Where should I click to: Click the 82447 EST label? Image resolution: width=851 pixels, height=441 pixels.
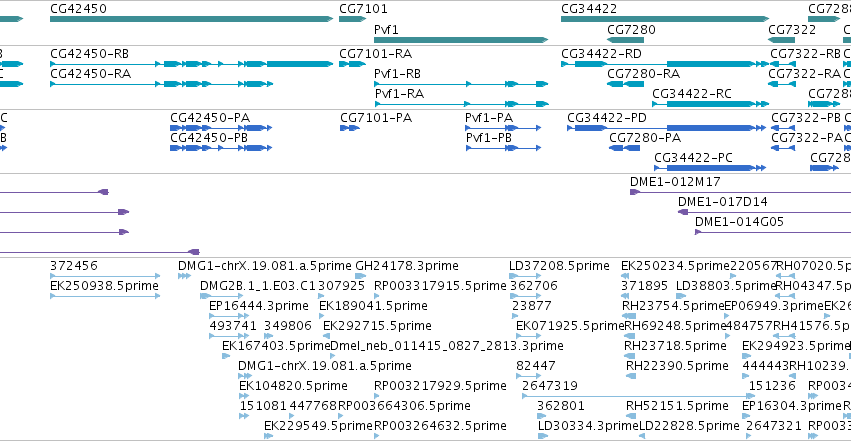point(536,366)
